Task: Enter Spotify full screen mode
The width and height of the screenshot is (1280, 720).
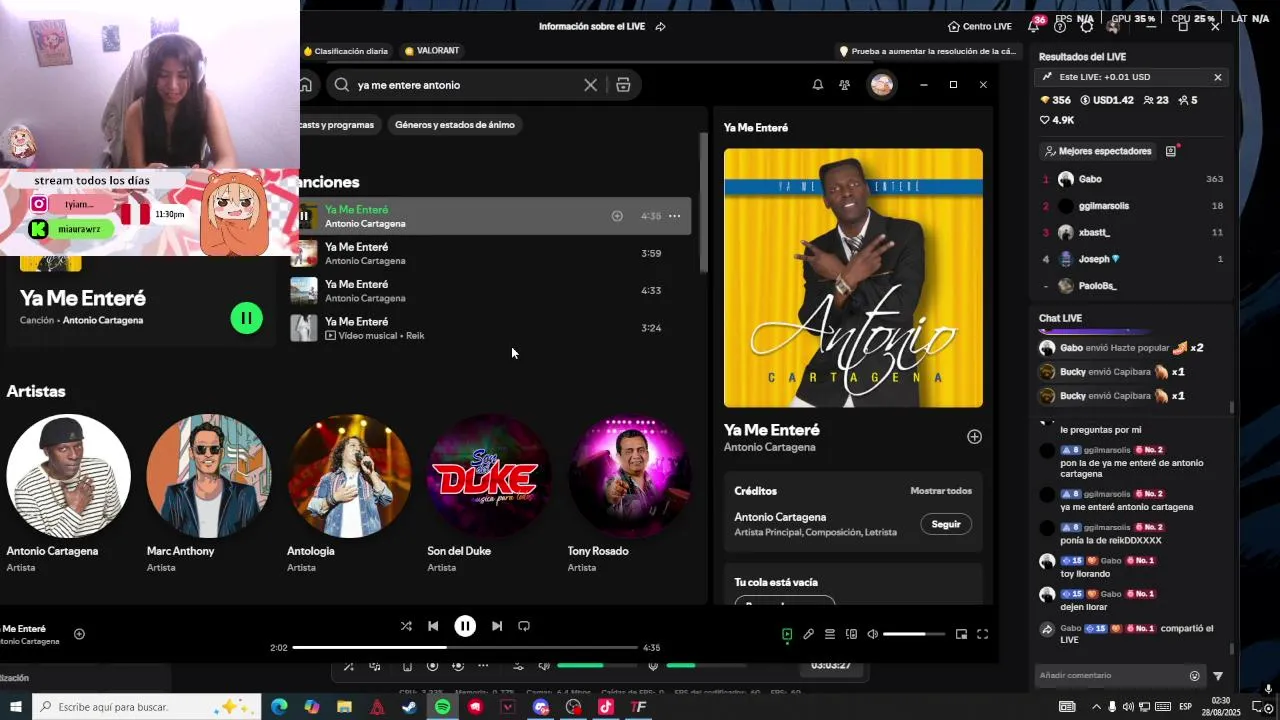Action: (x=982, y=634)
